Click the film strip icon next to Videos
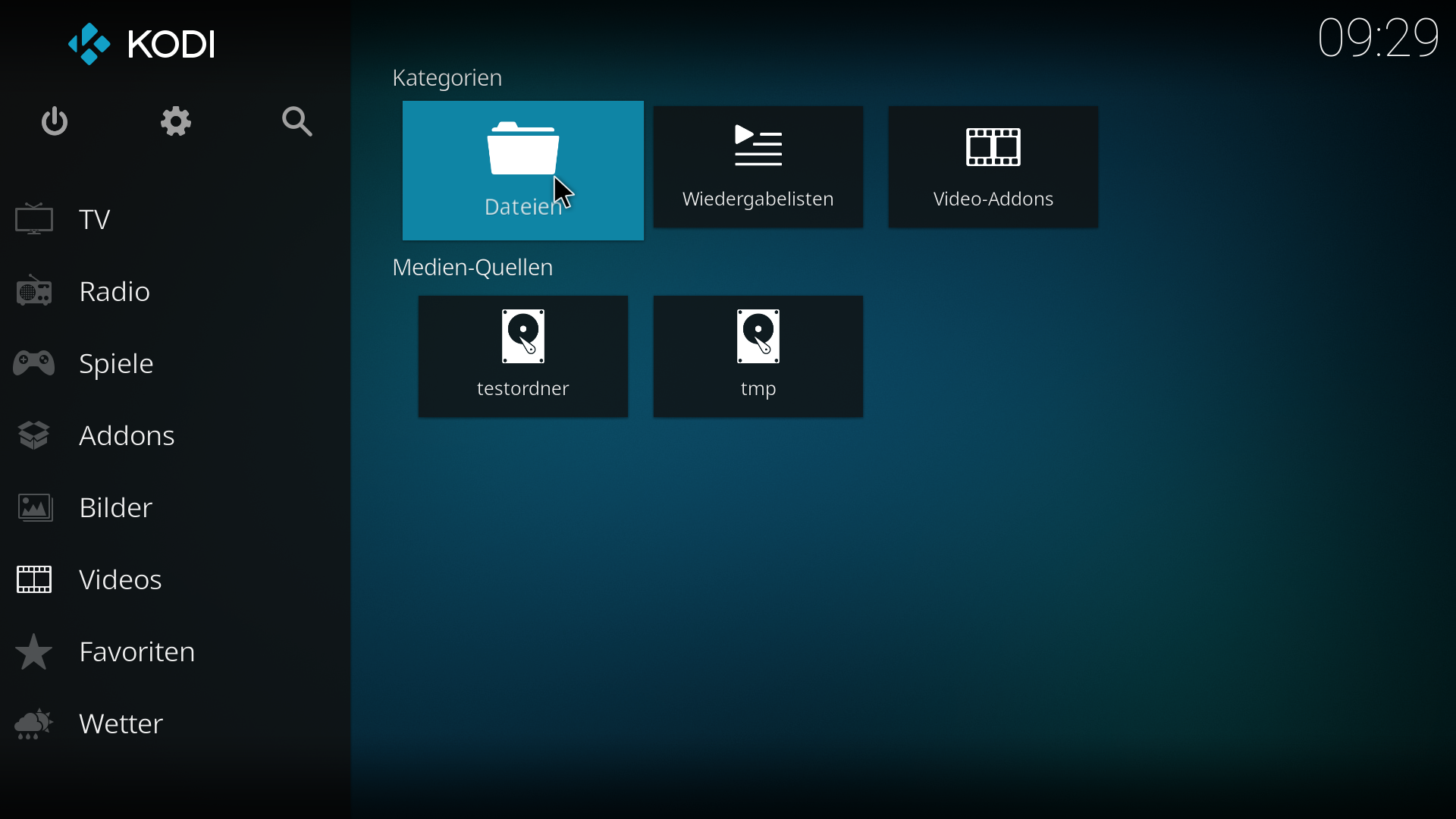Screen dimensions: 1456x819 pyautogui.click(x=34, y=579)
